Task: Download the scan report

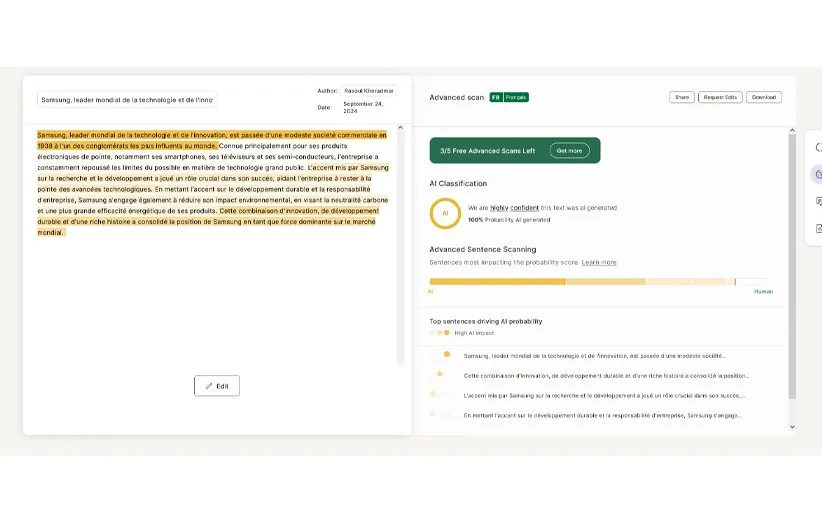Action: [x=763, y=97]
